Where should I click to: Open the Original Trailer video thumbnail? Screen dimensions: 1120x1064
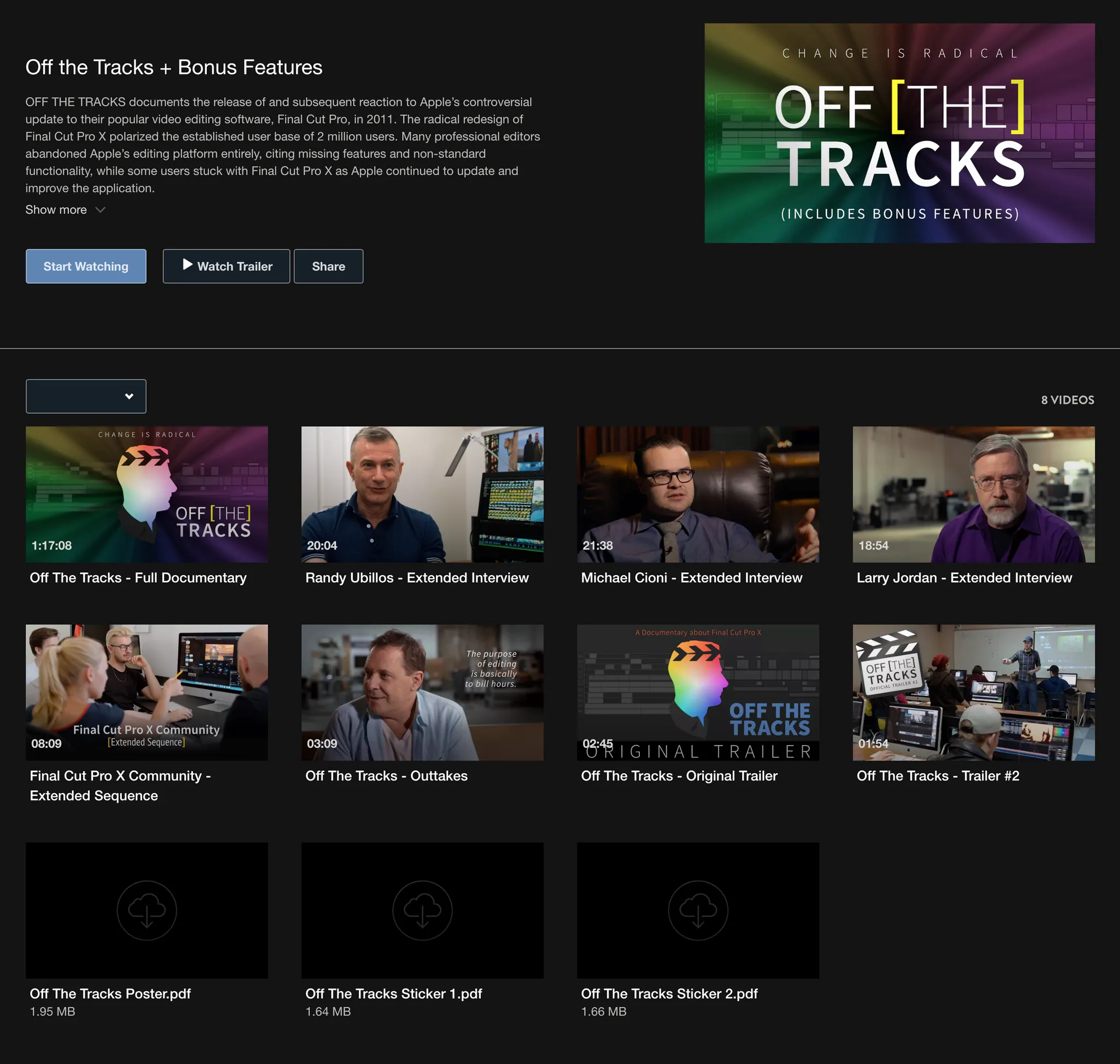tap(698, 692)
